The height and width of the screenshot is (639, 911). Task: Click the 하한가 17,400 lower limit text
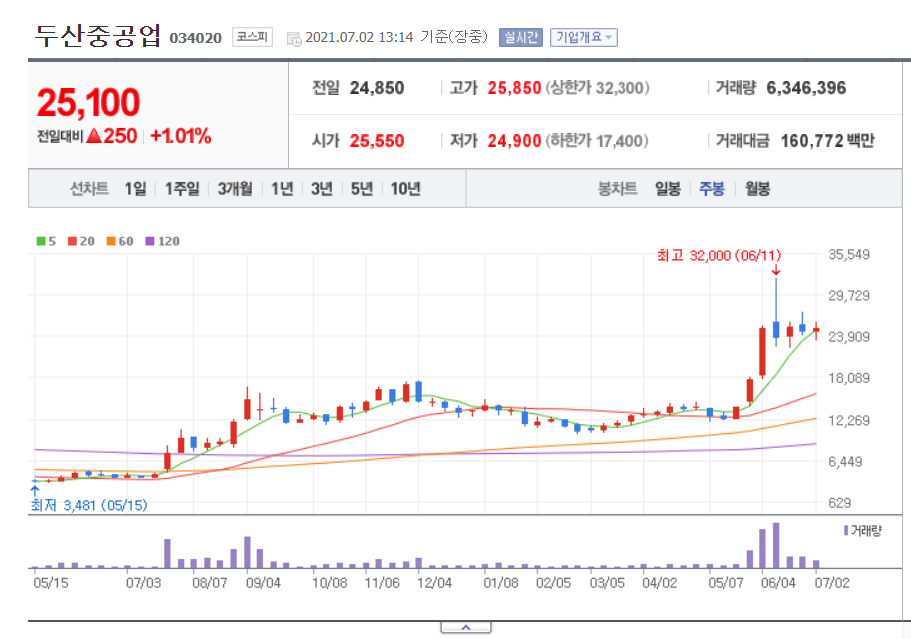[597, 141]
